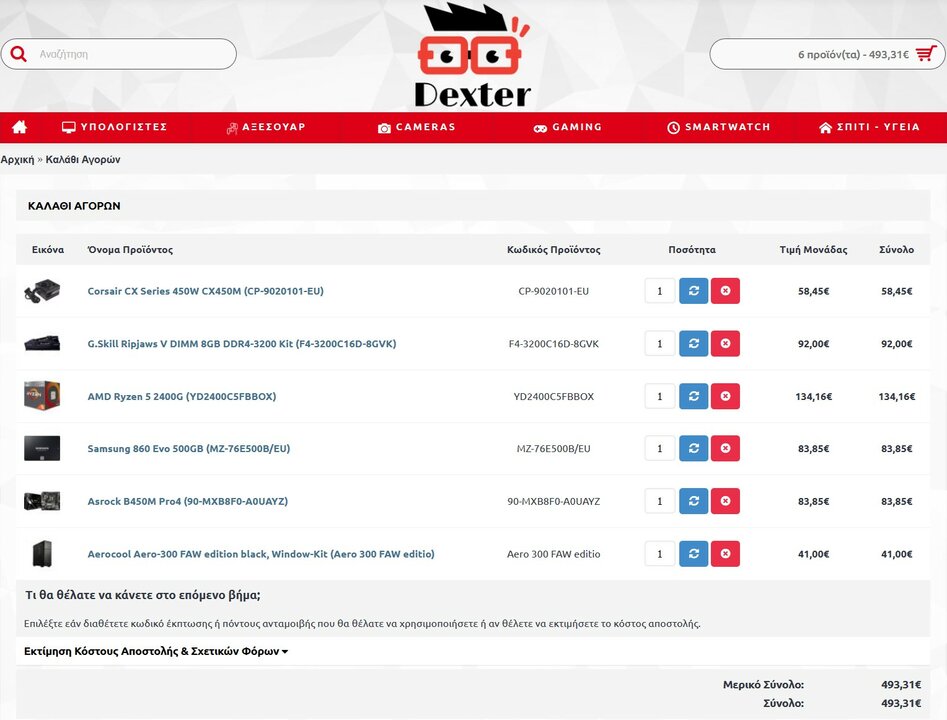Screen dimensions: 947x720
Task: Remove Samsung 860 Evo from the cart
Action: tap(725, 449)
